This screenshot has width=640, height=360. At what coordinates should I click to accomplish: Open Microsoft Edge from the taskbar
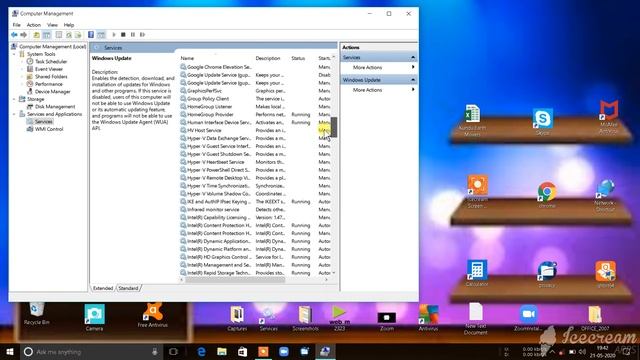point(201,351)
